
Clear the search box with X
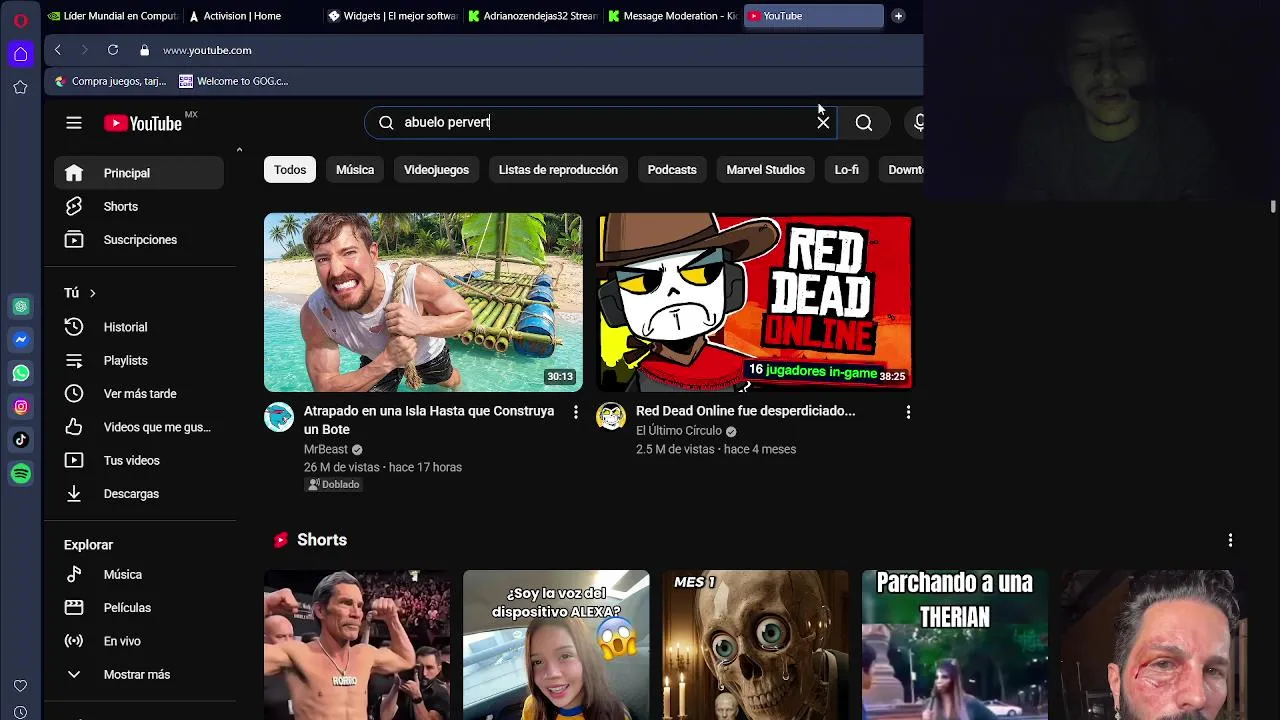[823, 122]
